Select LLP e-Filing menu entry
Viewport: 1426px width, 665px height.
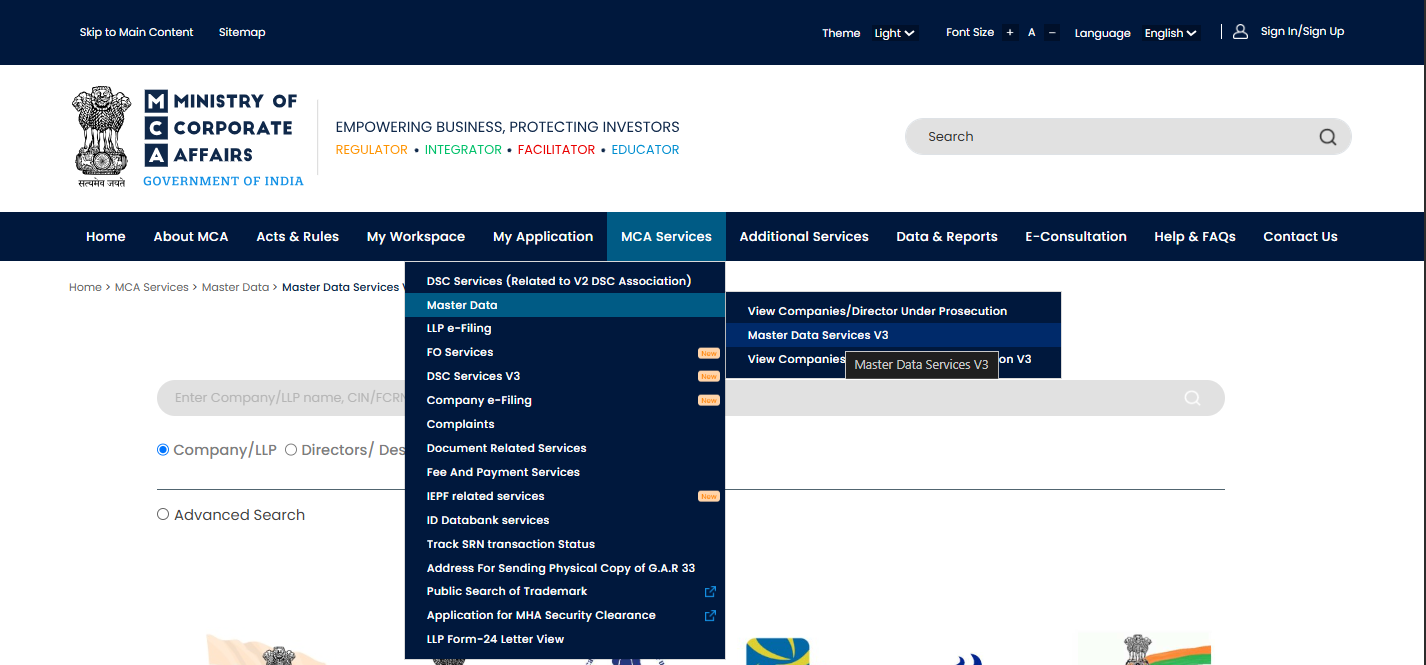tap(565, 328)
